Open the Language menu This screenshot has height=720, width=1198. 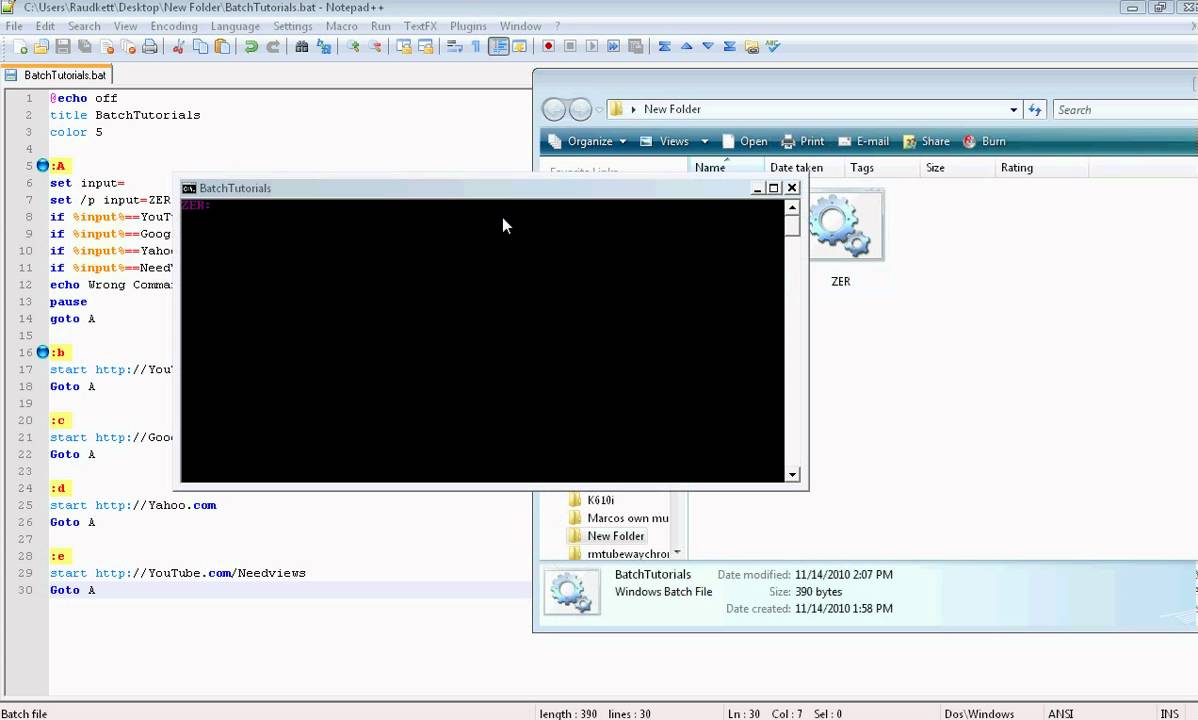(235, 26)
